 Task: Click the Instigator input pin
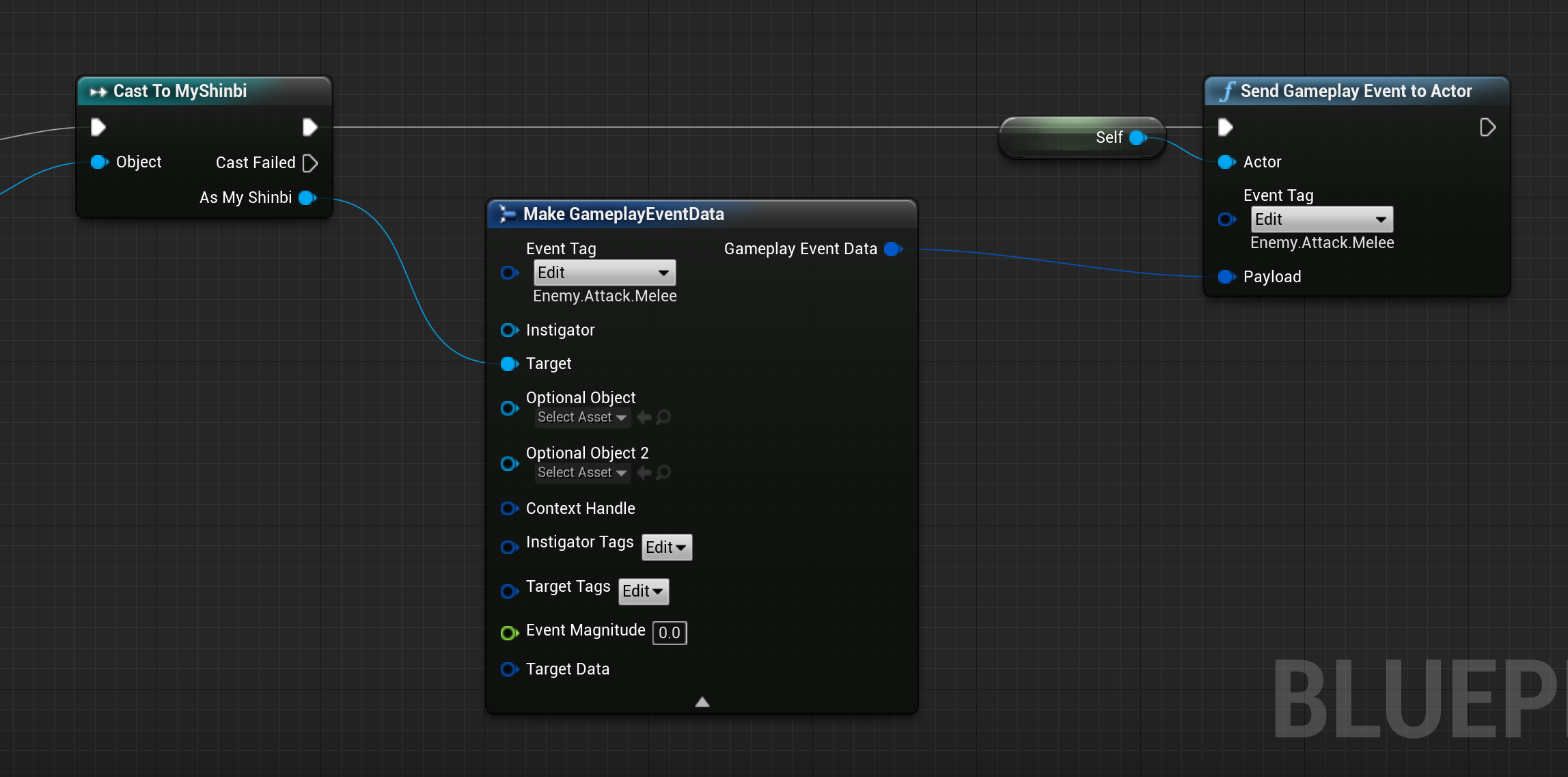[509, 330]
